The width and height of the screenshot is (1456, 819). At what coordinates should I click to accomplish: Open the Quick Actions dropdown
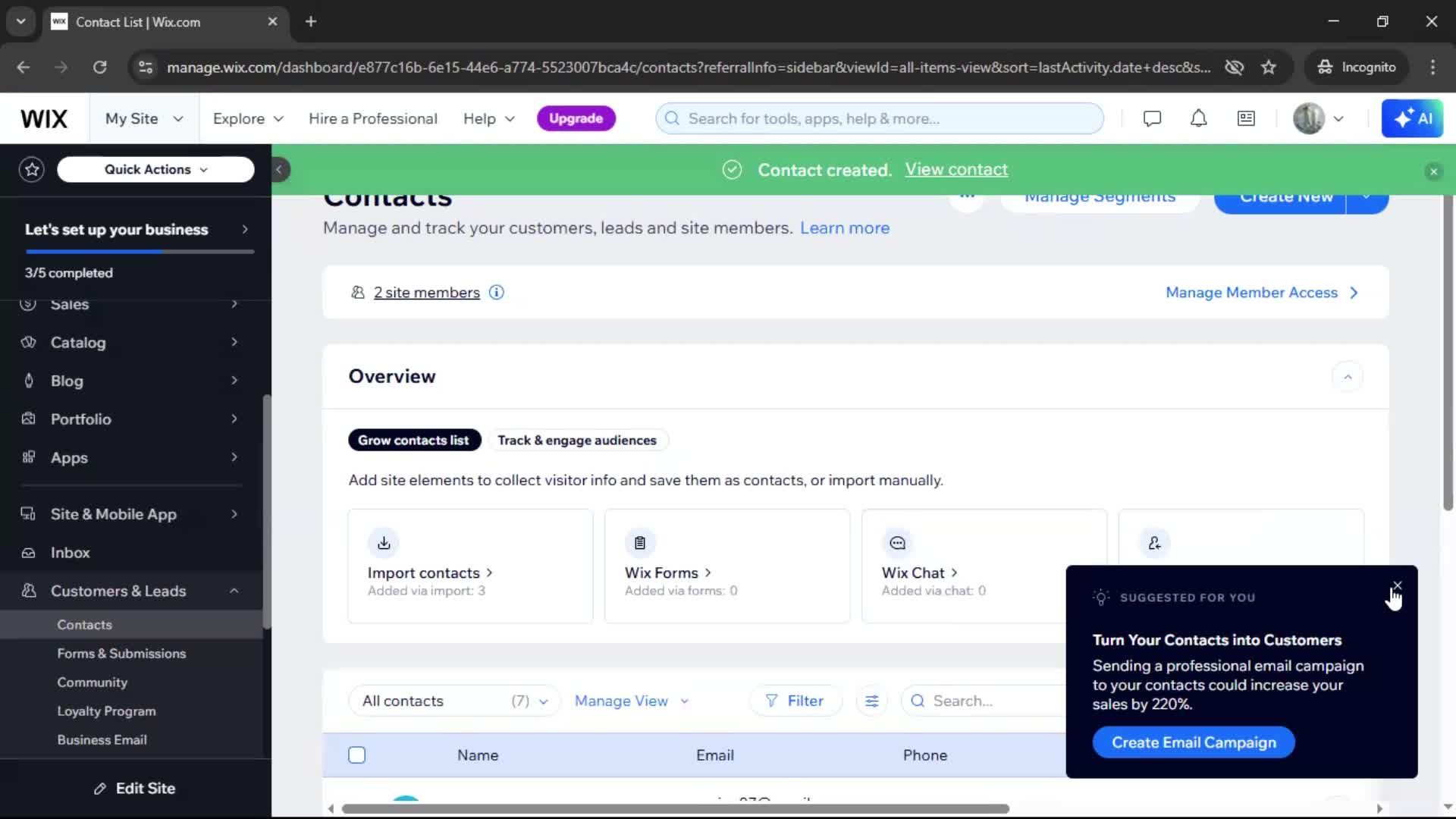coord(155,170)
